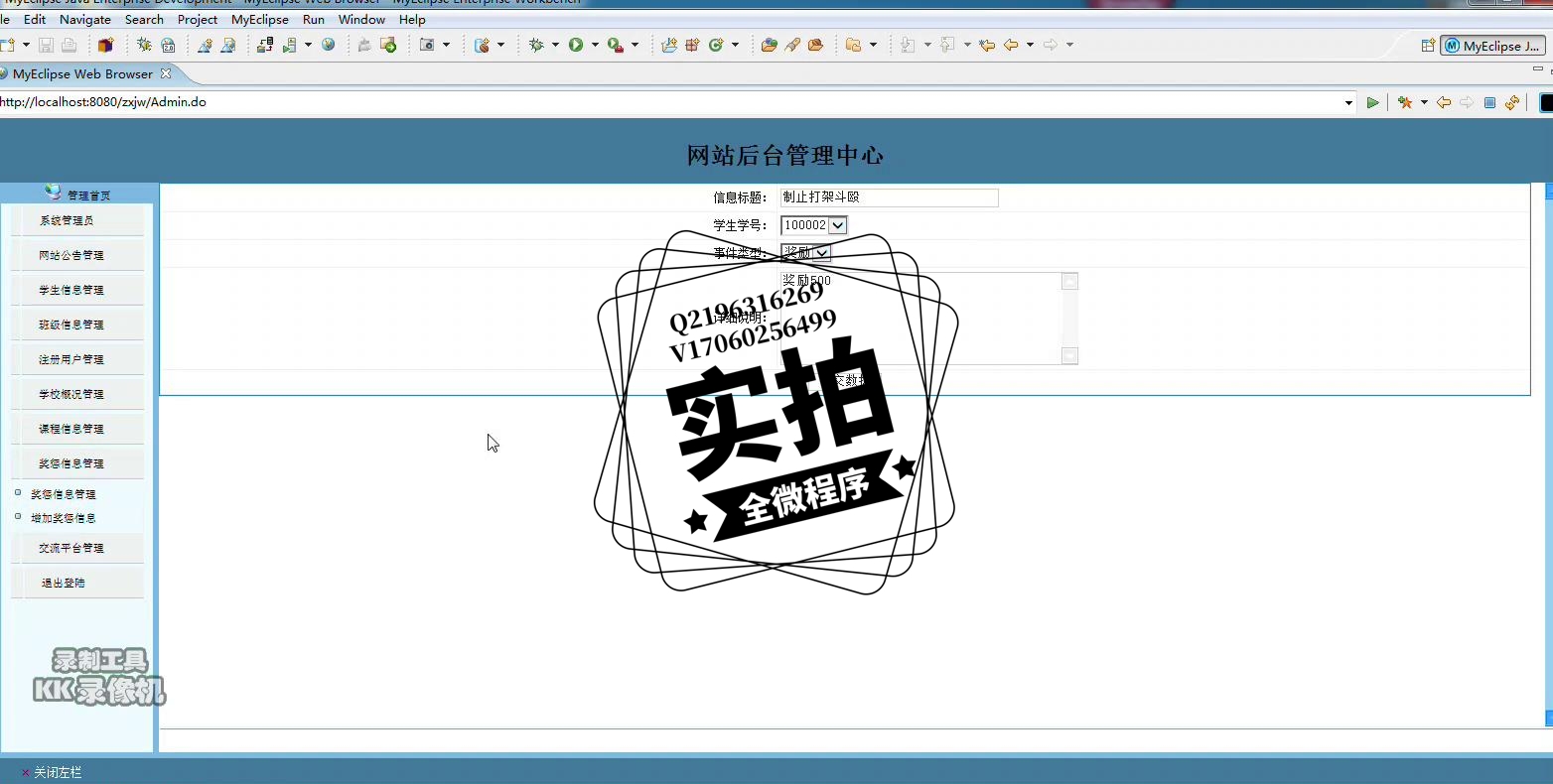Click the Debug bug icon
This screenshot has height=784, width=1553.
tap(536, 45)
